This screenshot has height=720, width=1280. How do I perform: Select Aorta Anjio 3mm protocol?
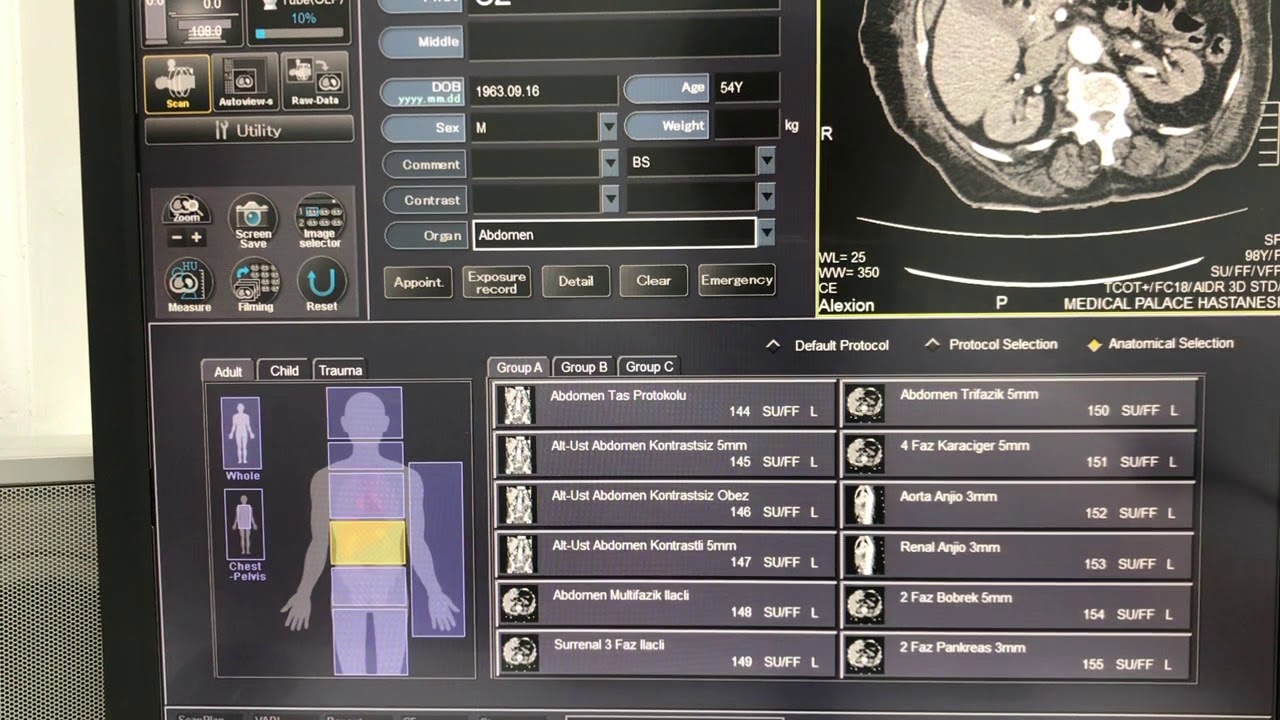tap(1018, 505)
